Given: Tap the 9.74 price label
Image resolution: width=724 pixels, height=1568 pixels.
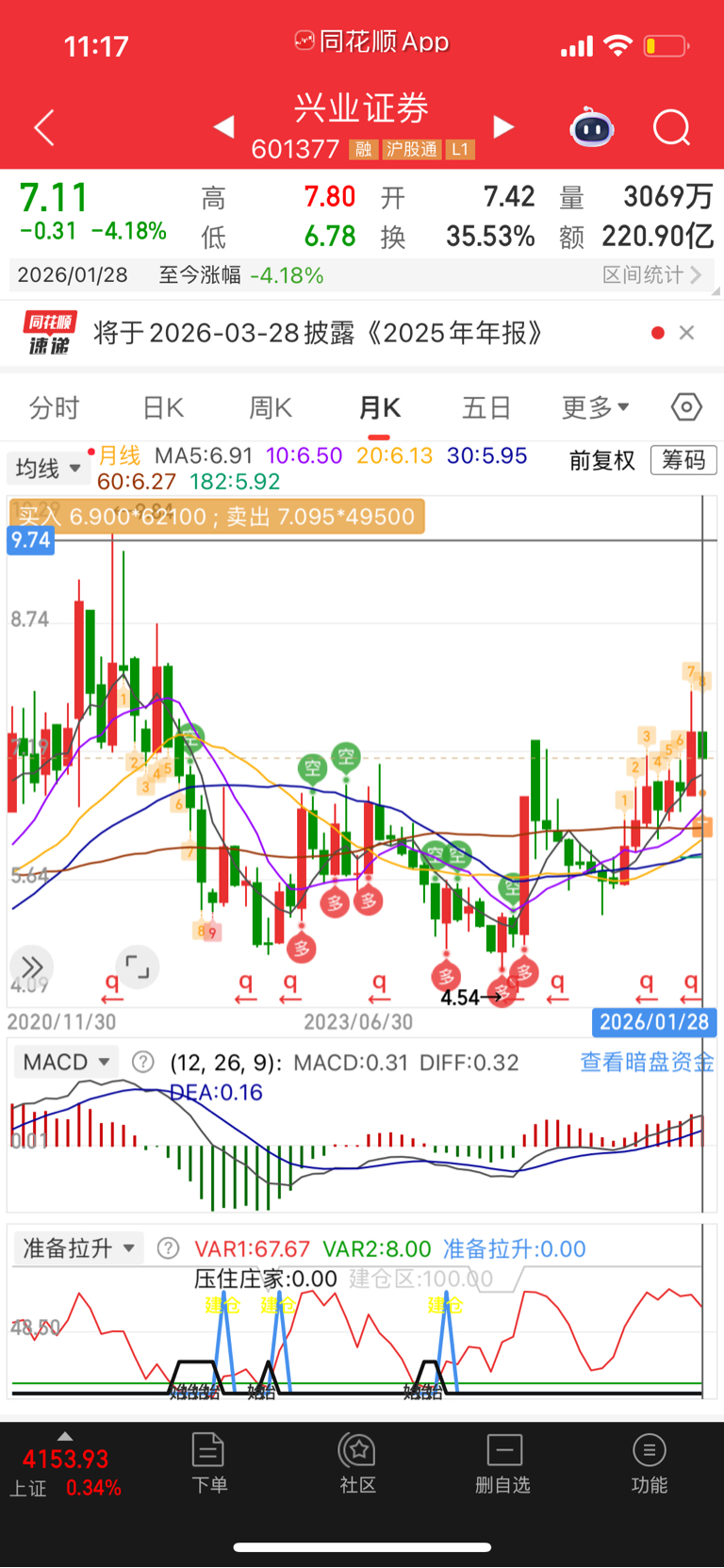Looking at the screenshot, I should click(x=30, y=540).
